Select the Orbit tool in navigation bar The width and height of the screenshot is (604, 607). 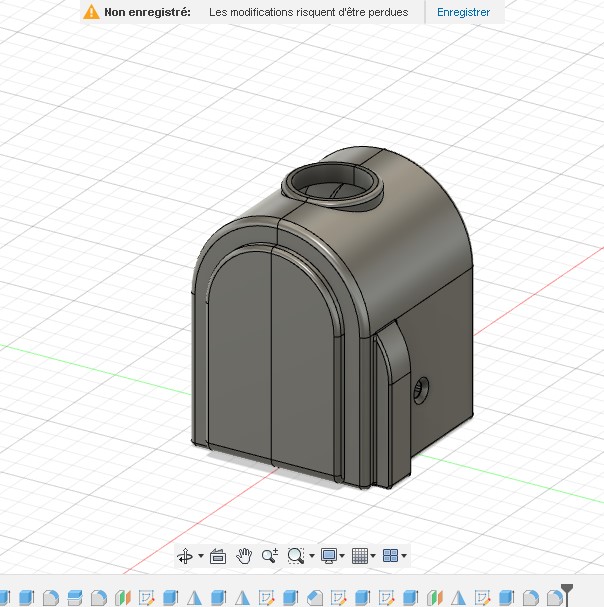tap(185, 556)
